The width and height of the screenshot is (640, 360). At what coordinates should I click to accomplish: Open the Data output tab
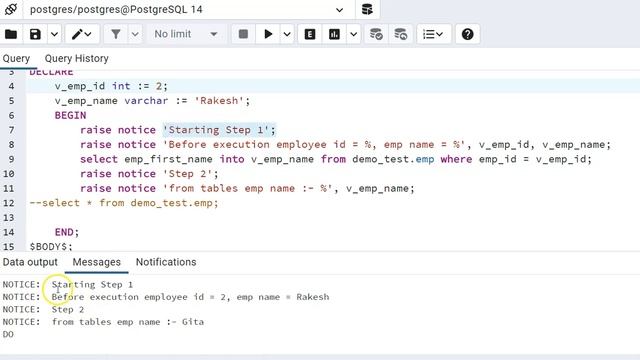[x=30, y=262]
